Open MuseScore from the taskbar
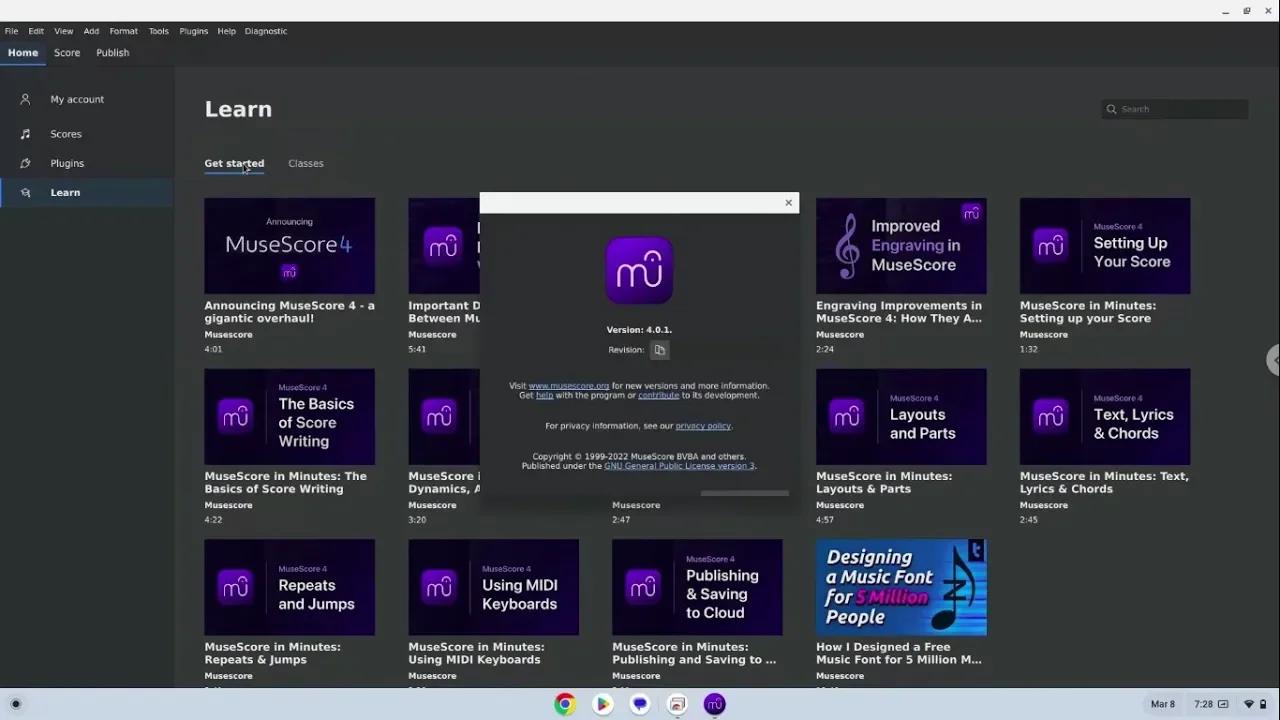Screen dimensions: 1280x720 click(714, 704)
